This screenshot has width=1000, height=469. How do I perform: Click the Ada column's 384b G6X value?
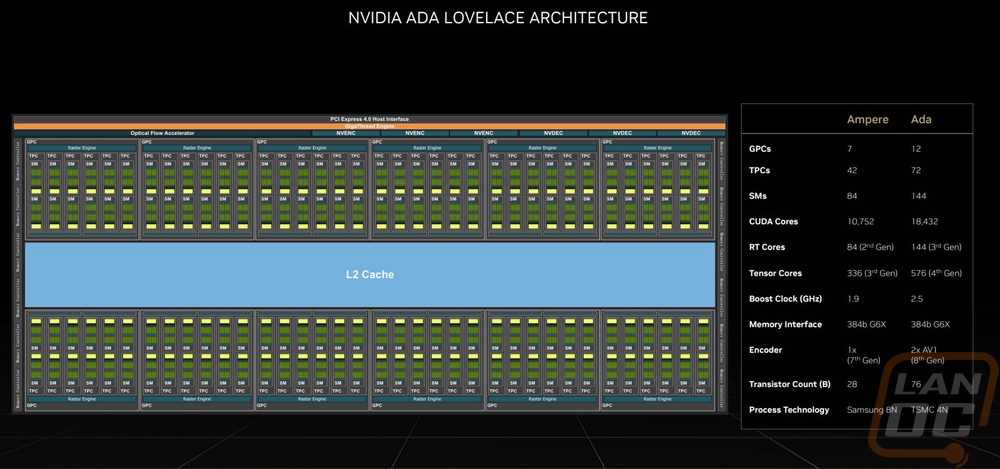930,324
